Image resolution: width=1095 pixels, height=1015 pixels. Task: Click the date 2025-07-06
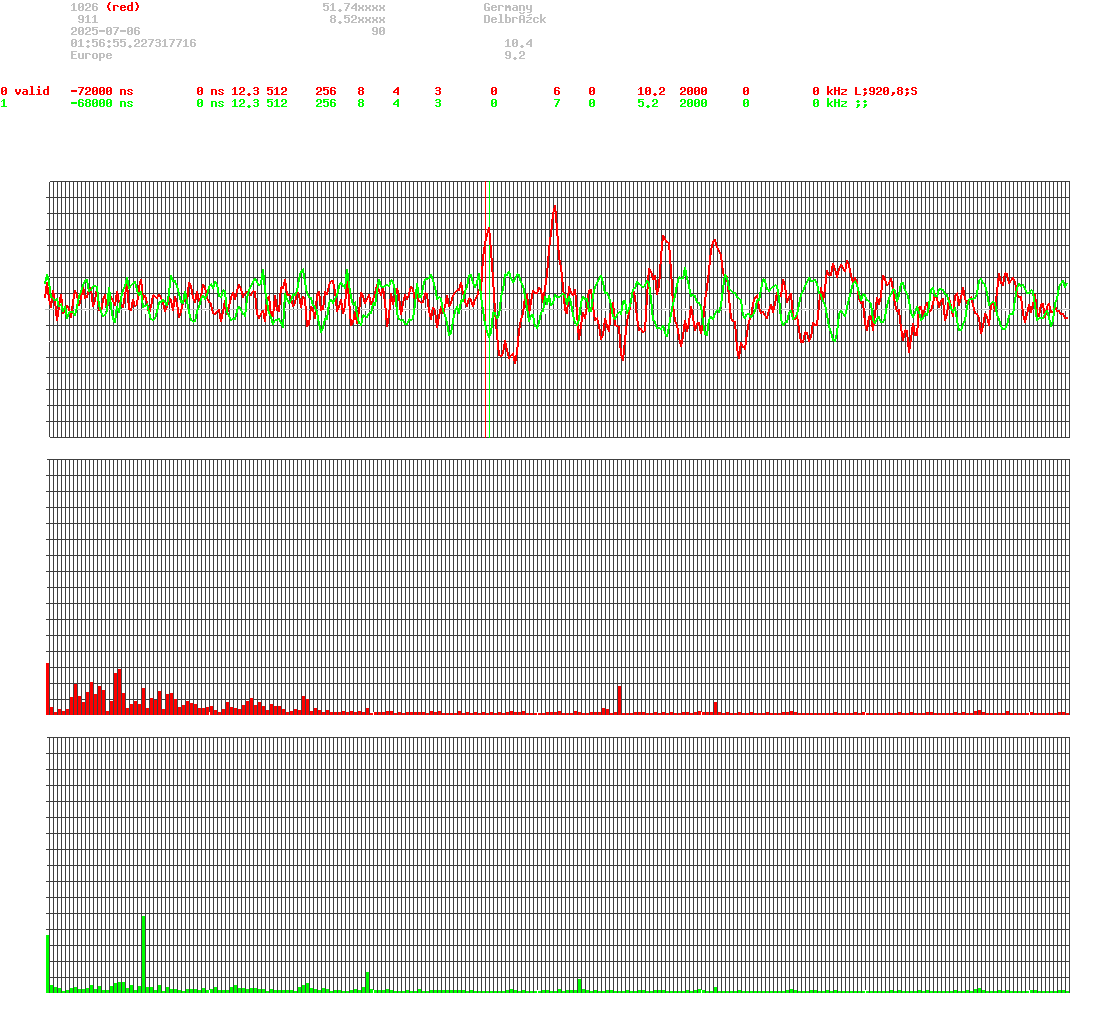point(105,31)
